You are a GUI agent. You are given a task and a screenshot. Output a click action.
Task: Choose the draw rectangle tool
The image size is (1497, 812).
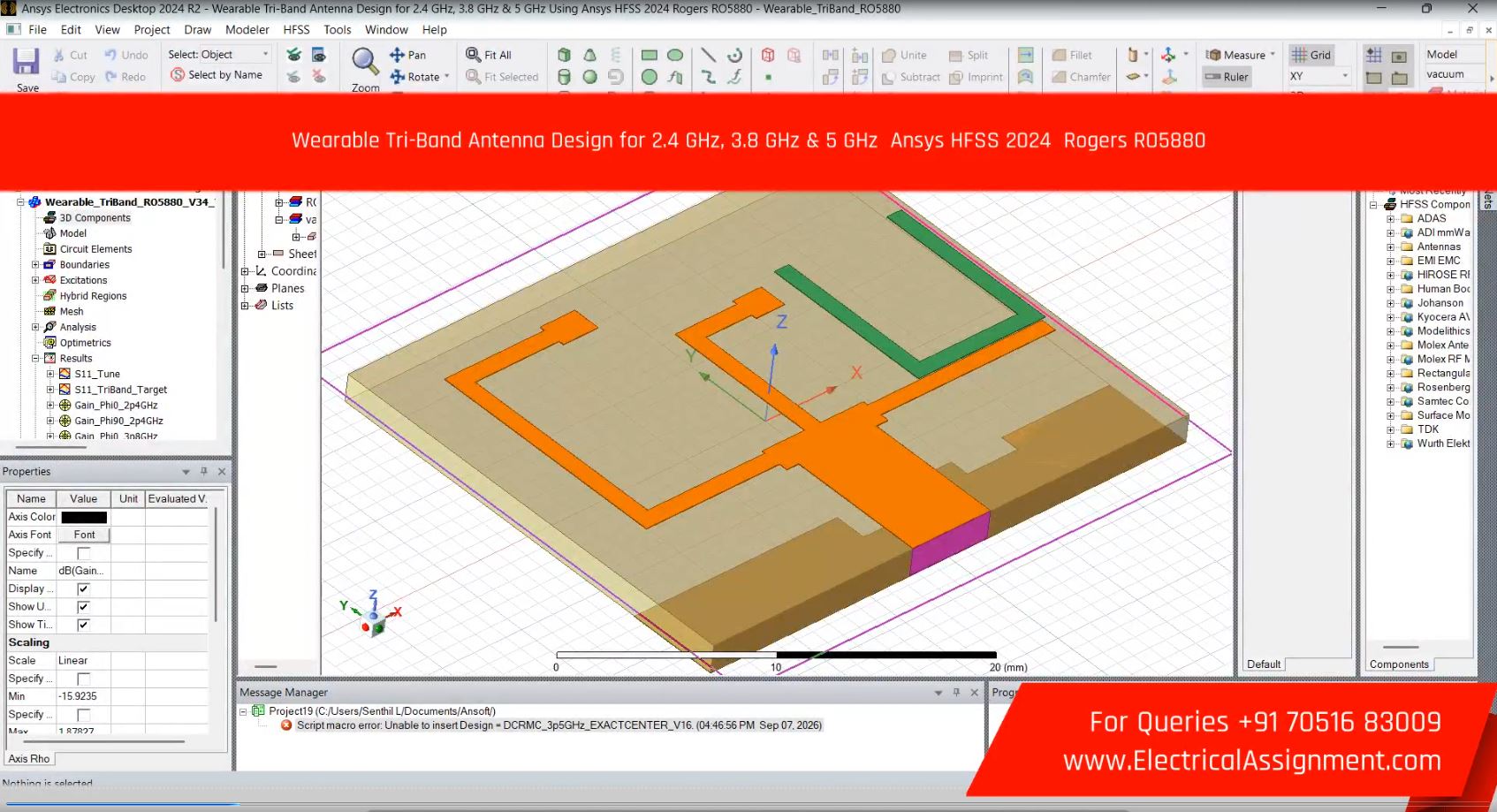(x=650, y=55)
